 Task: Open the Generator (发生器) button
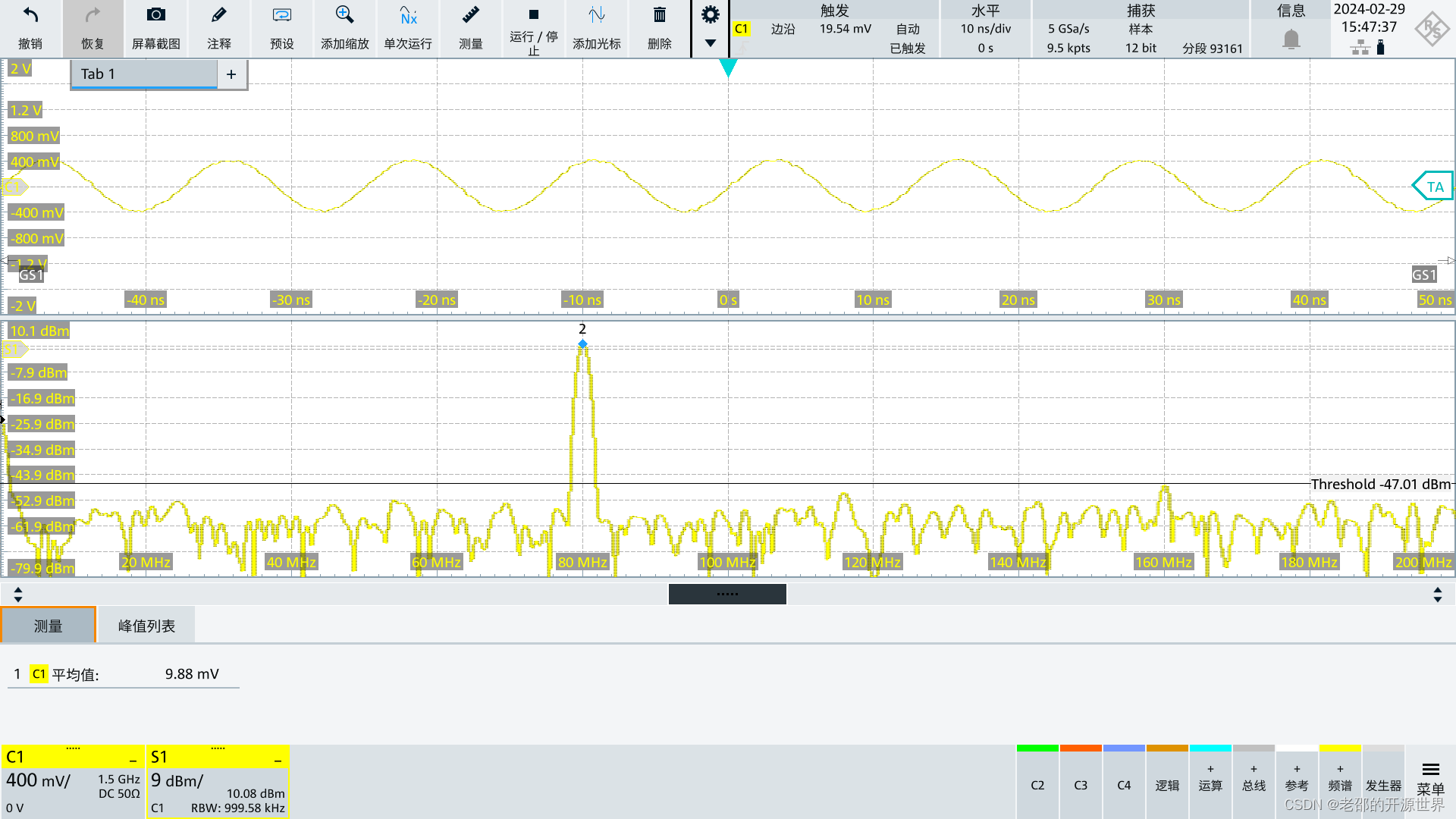pos(1383,785)
